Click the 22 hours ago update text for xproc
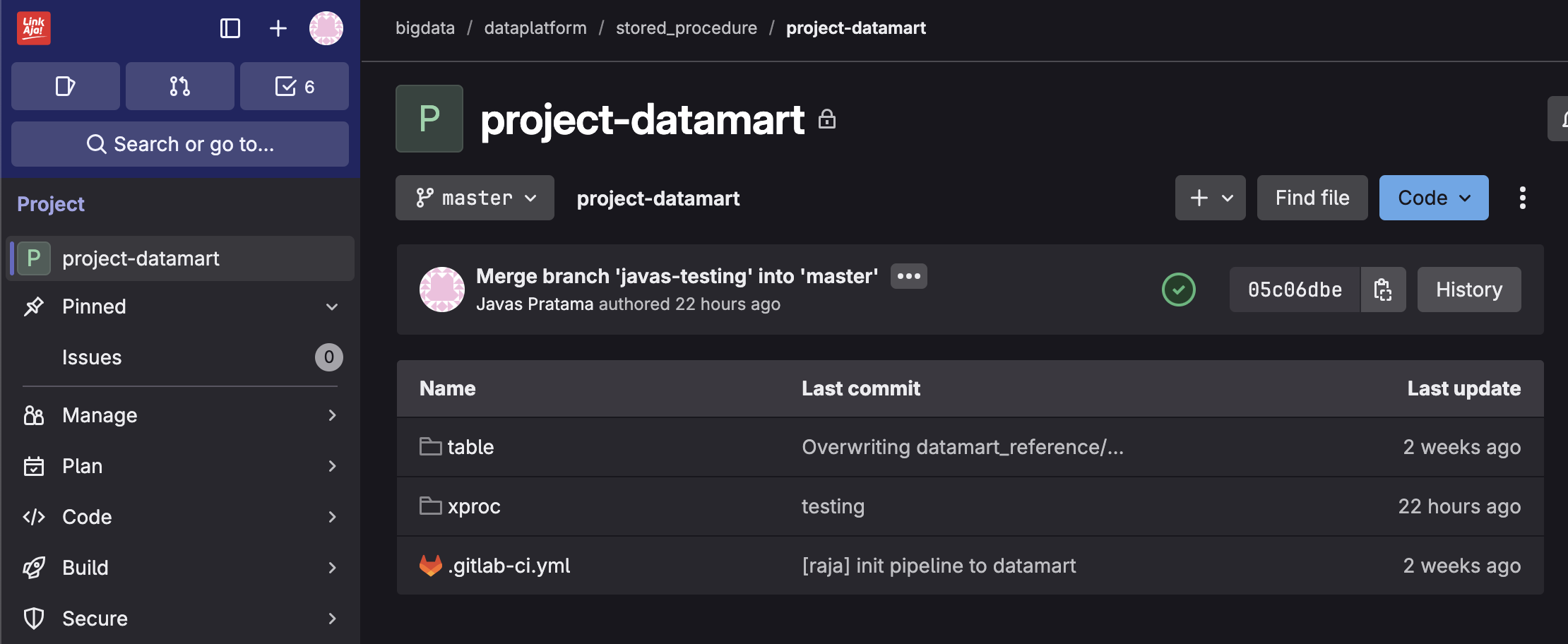1568x644 pixels. pos(1459,506)
